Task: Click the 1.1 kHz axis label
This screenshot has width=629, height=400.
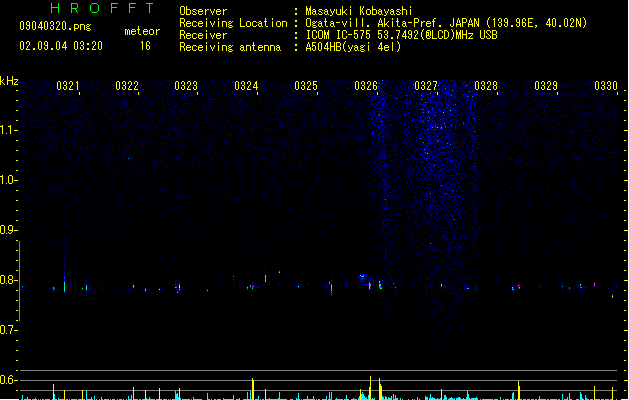Action: tap(8, 130)
